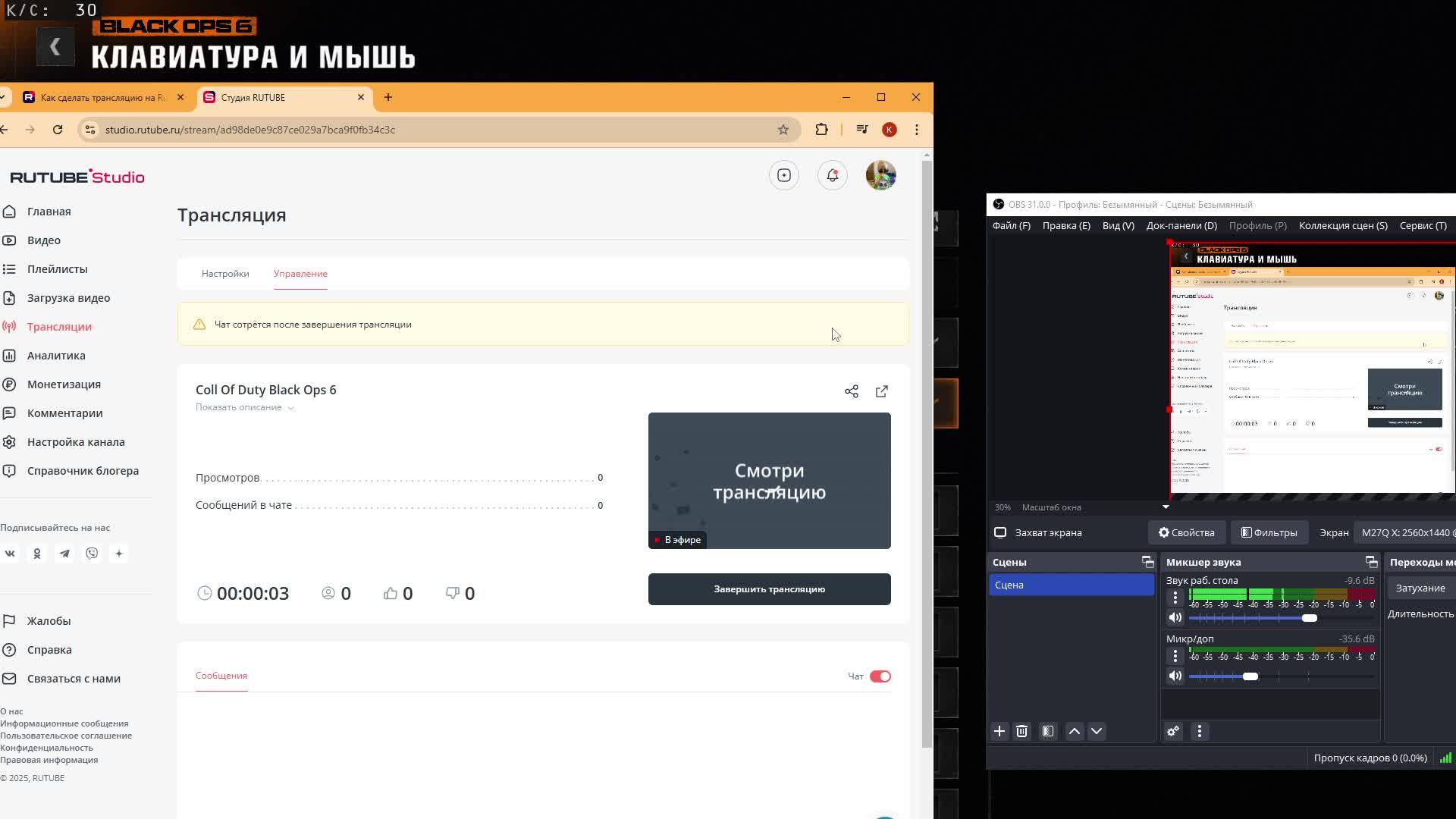
Task: Open the create video plus icon in RUTUBE header
Action: (784, 175)
